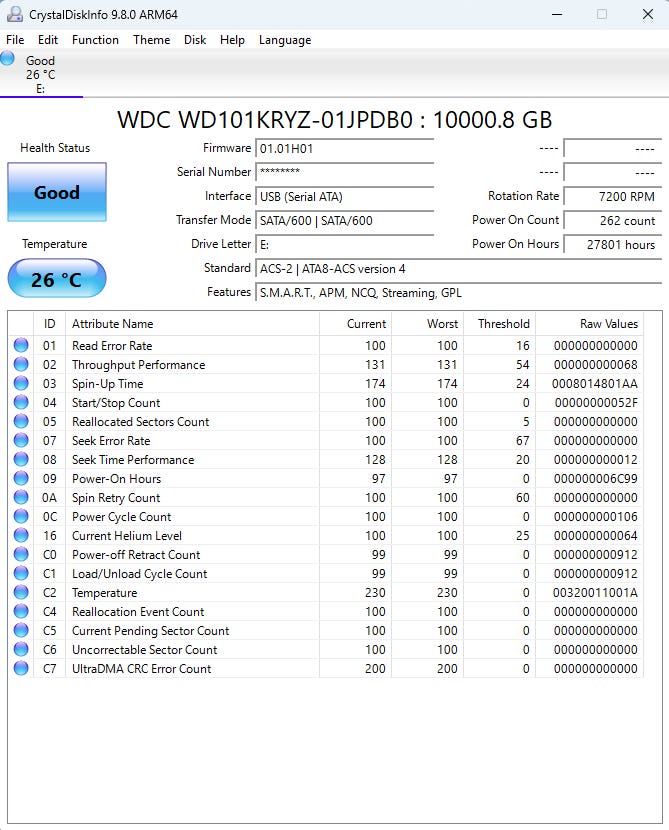This screenshot has height=830, width=669.
Task: Select the Spin-Up Time attribute name
Action: pyautogui.click(x=107, y=384)
